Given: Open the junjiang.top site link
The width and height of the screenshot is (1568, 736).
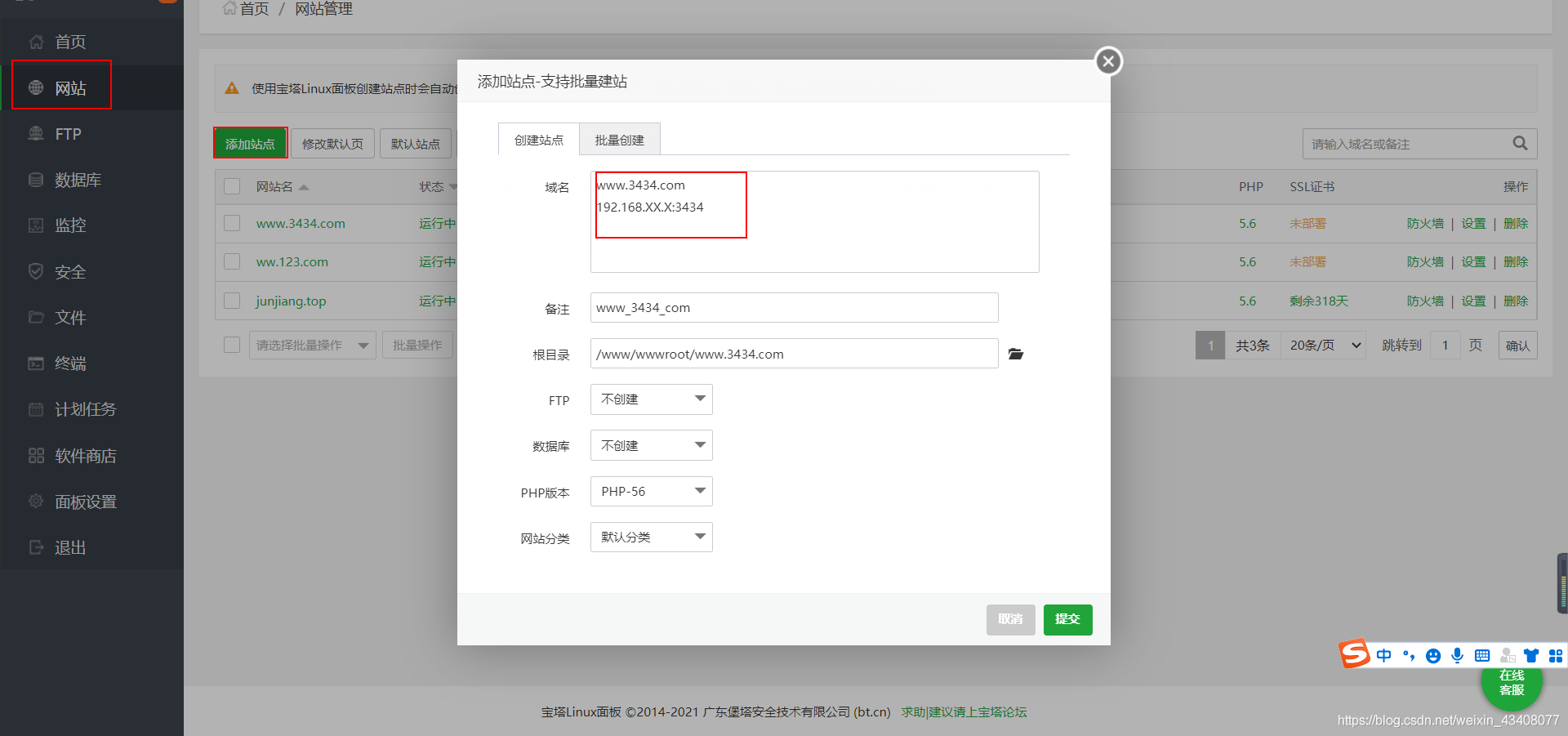Looking at the screenshot, I should click(x=291, y=301).
